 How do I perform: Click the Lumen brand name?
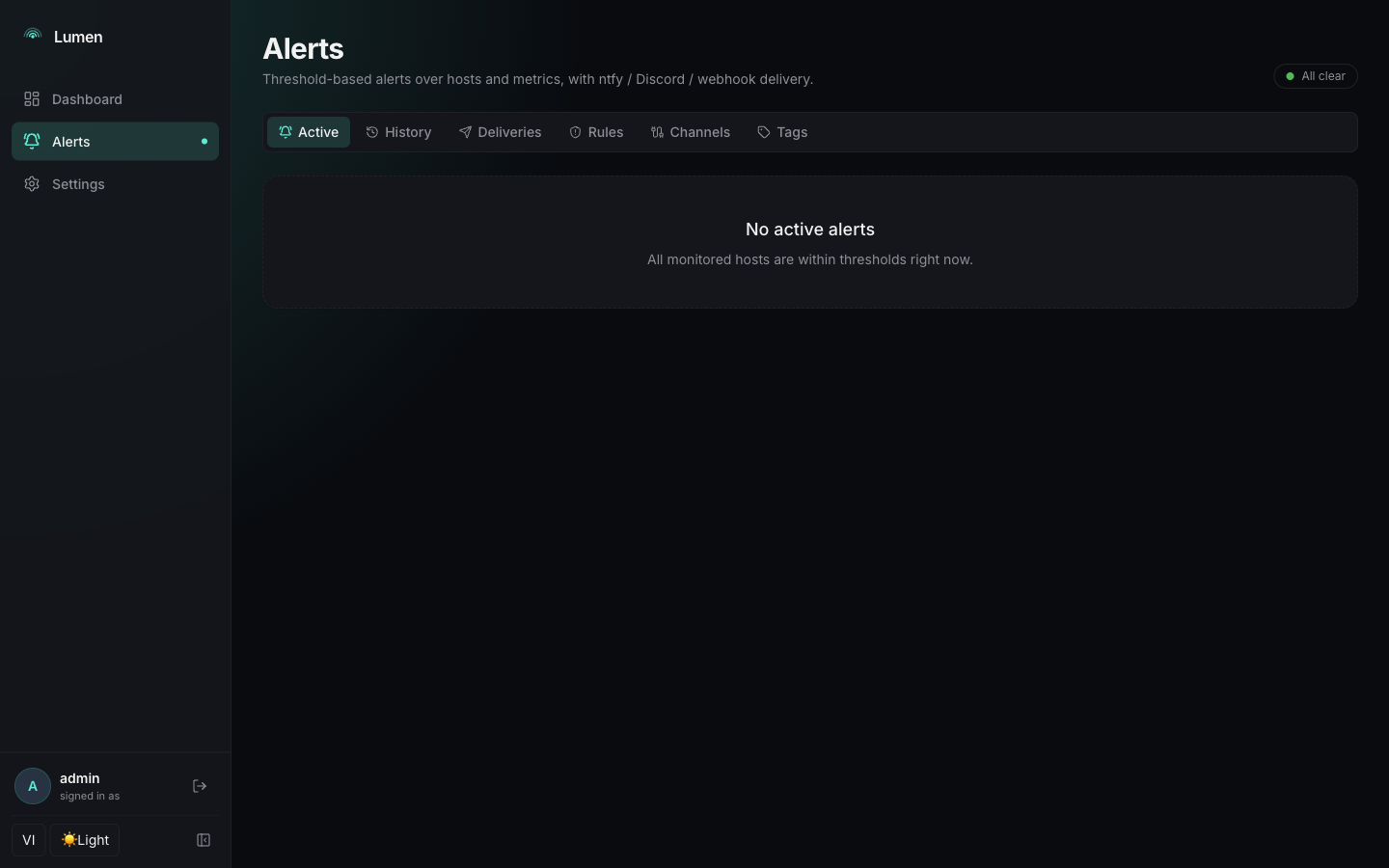(x=78, y=37)
